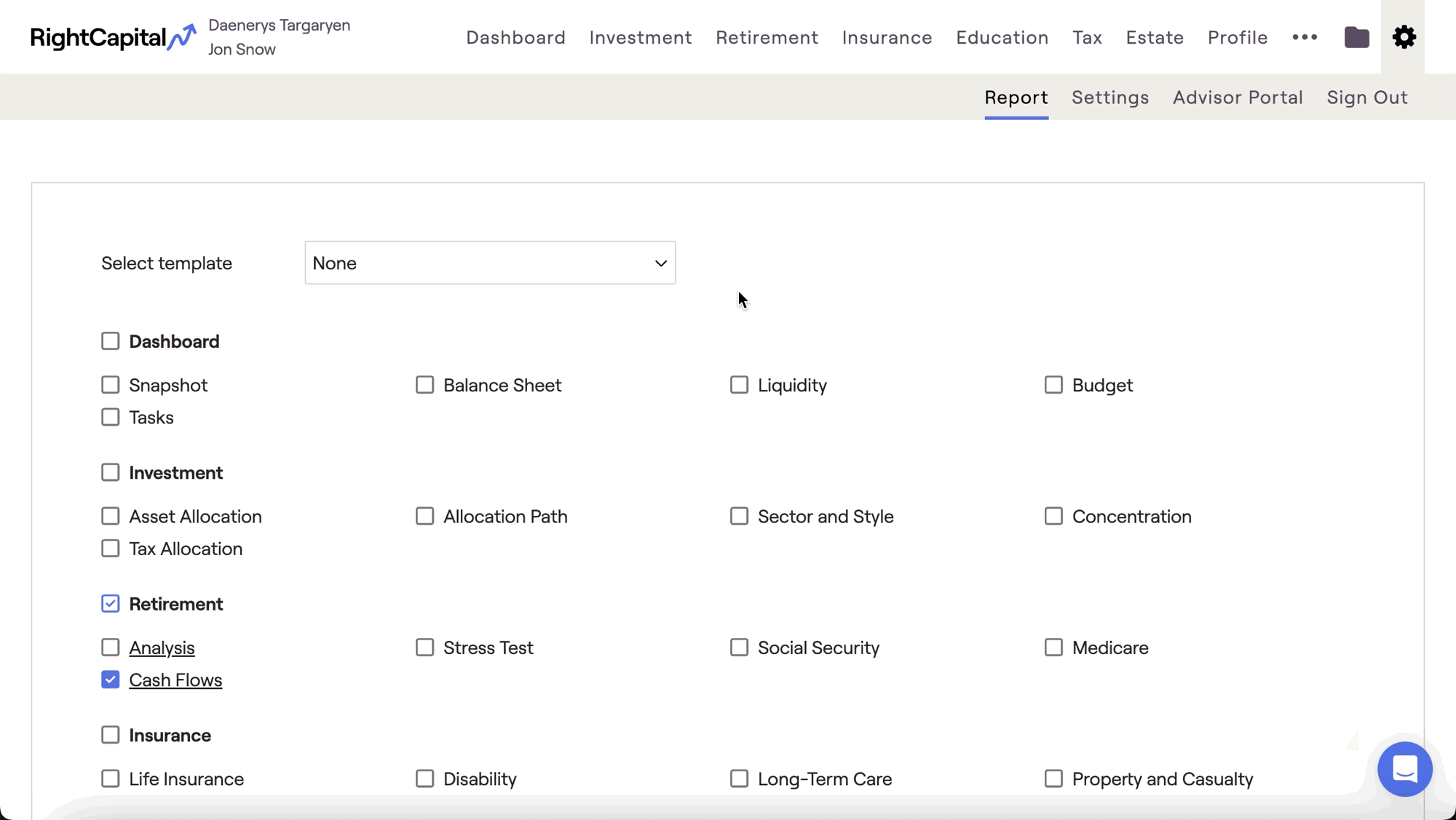Open the settings gear icon
1456x820 pixels.
[x=1404, y=37]
